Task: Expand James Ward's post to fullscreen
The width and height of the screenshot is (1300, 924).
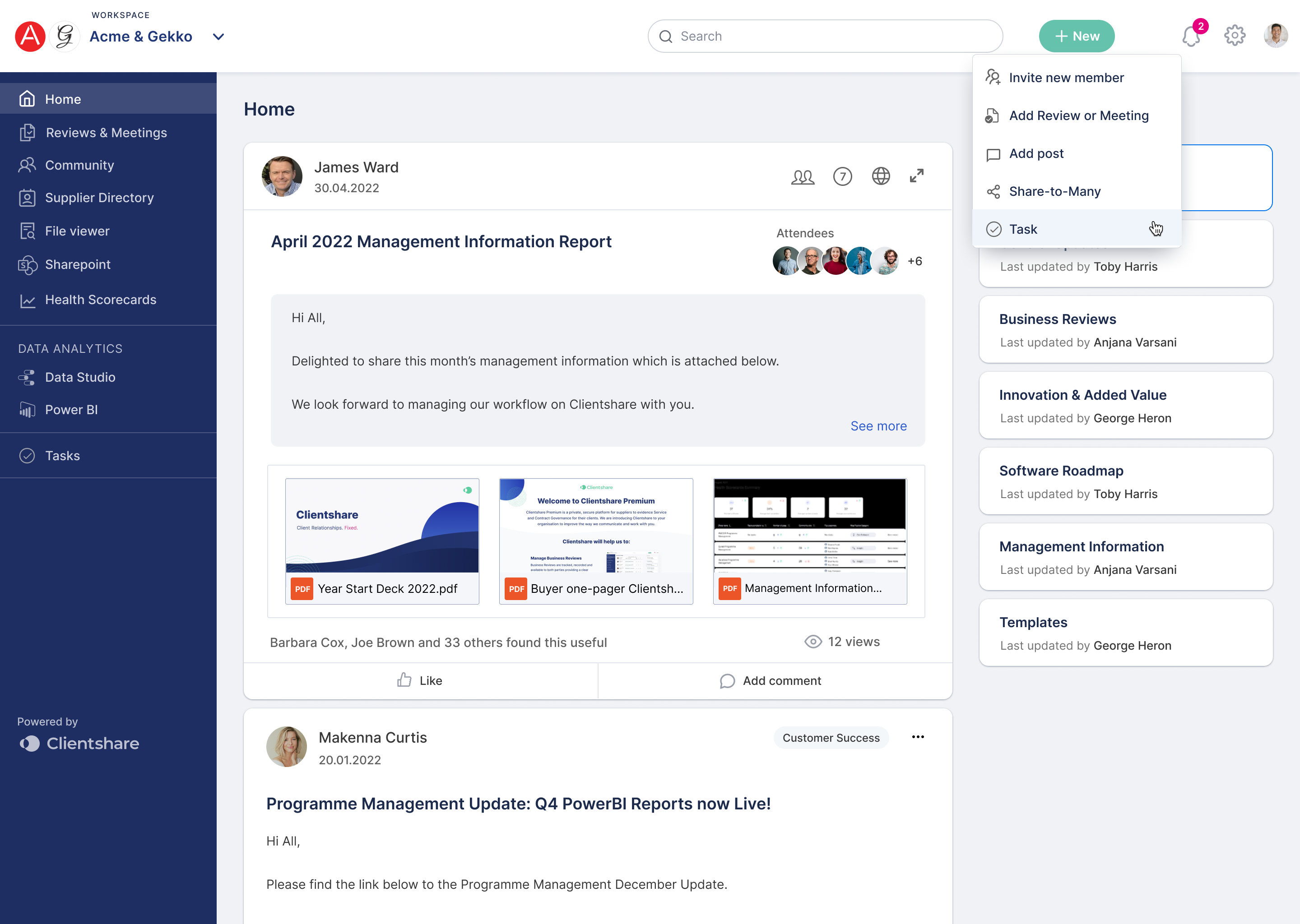Action: coord(916,176)
